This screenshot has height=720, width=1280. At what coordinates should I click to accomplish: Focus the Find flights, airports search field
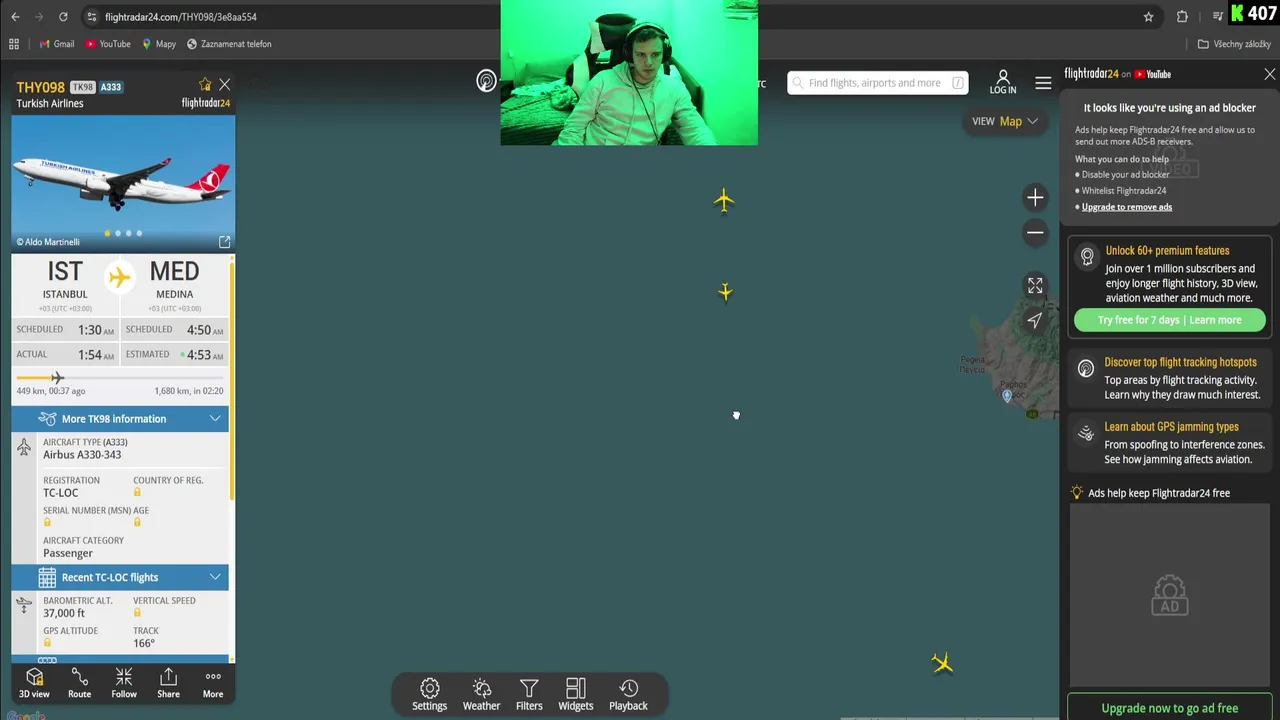click(x=877, y=83)
